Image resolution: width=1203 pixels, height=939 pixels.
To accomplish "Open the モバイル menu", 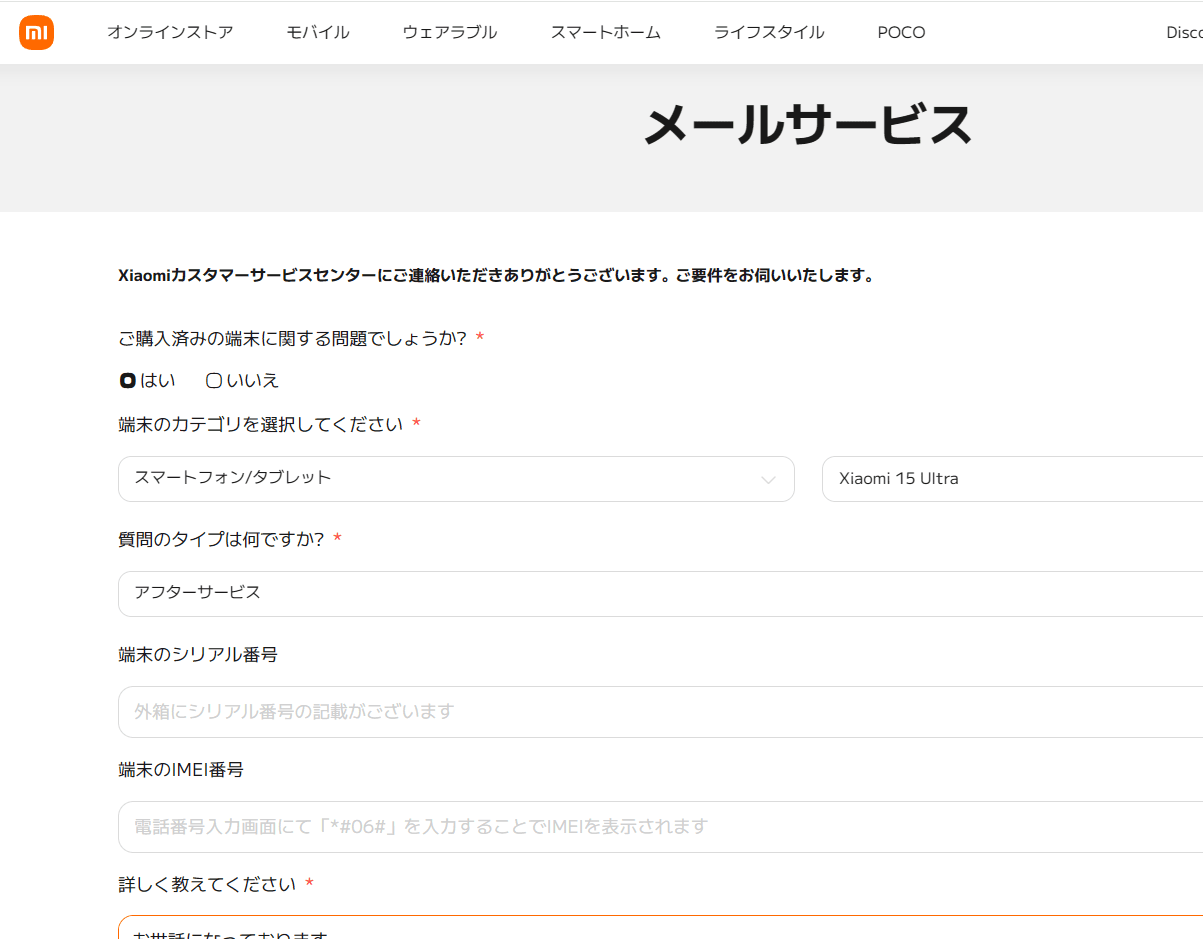I will (x=318, y=33).
